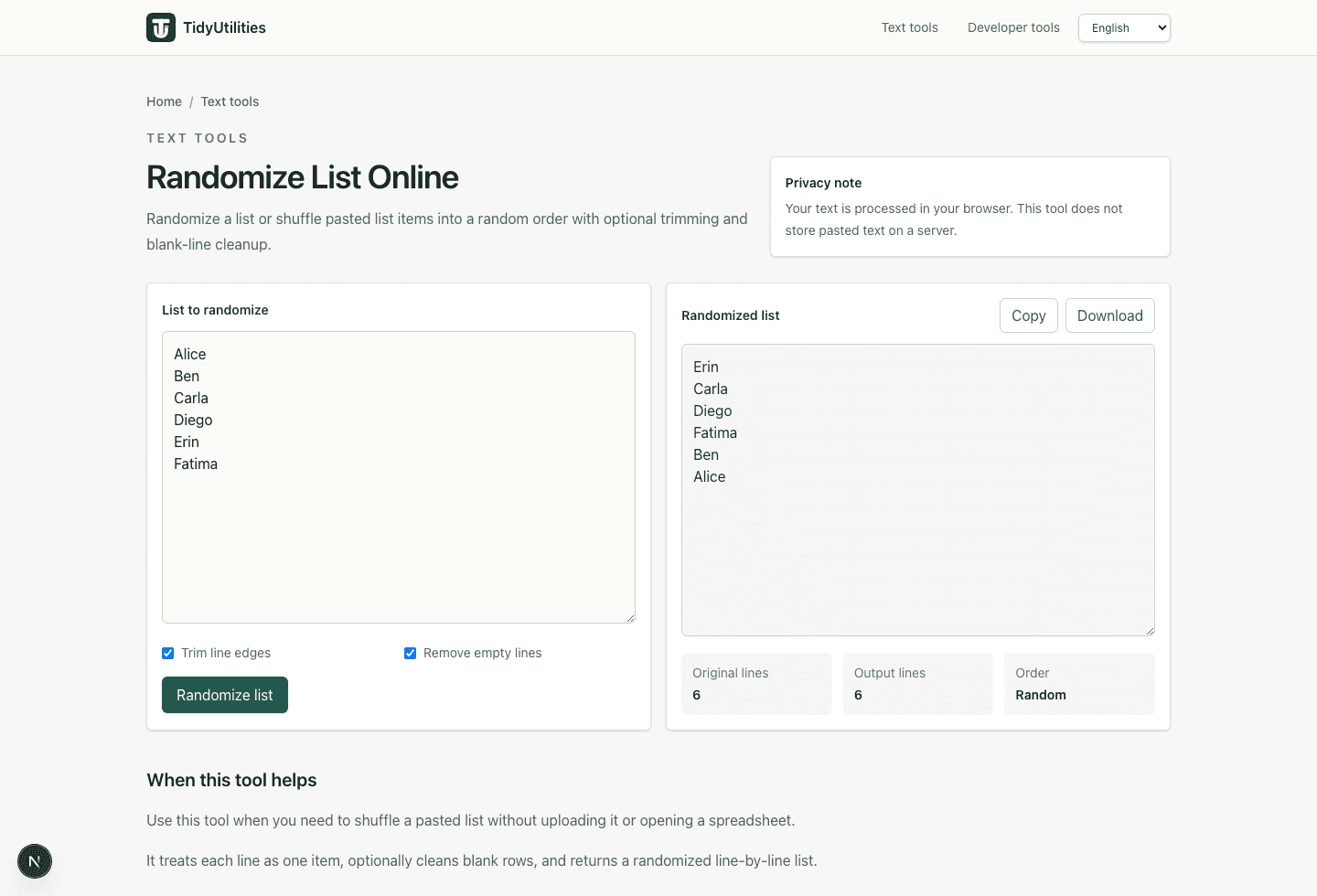The height and width of the screenshot is (896, 1317).
Task: Open Text tools in the top navigation
Action: 910,27
